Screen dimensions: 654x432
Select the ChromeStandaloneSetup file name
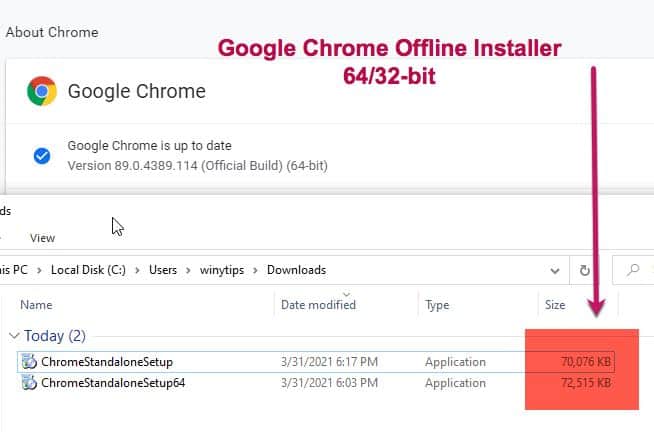click(107, 362)
